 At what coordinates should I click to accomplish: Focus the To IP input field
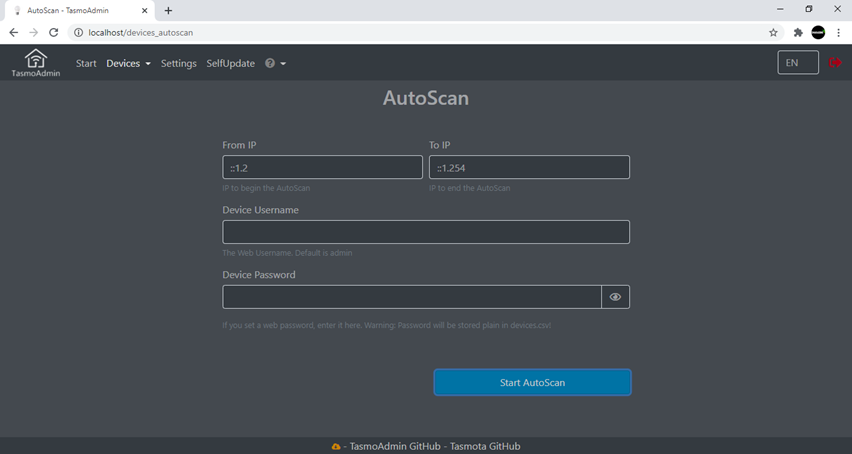coord(529,167)
